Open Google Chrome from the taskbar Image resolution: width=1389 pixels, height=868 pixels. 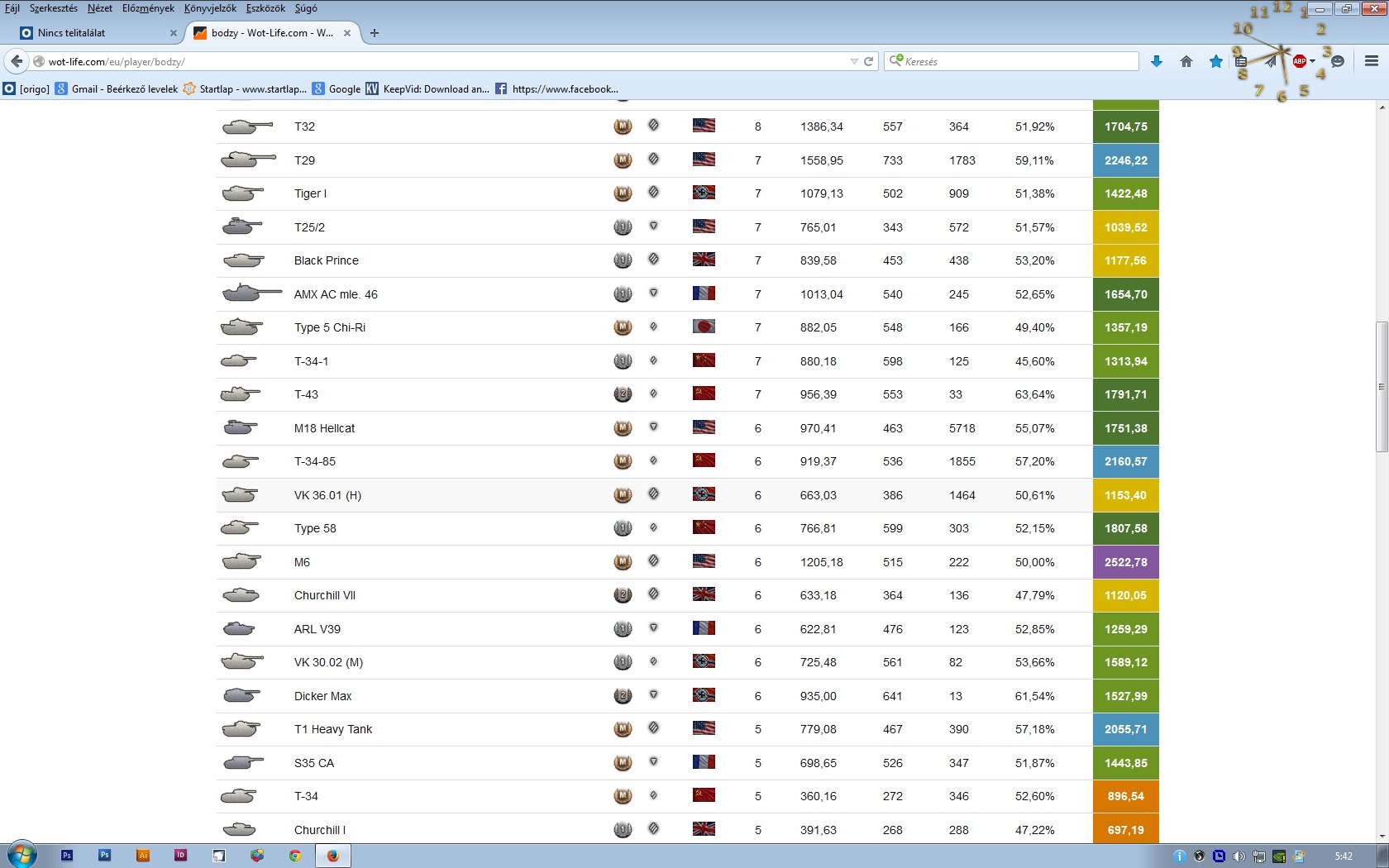pos(294,856)
